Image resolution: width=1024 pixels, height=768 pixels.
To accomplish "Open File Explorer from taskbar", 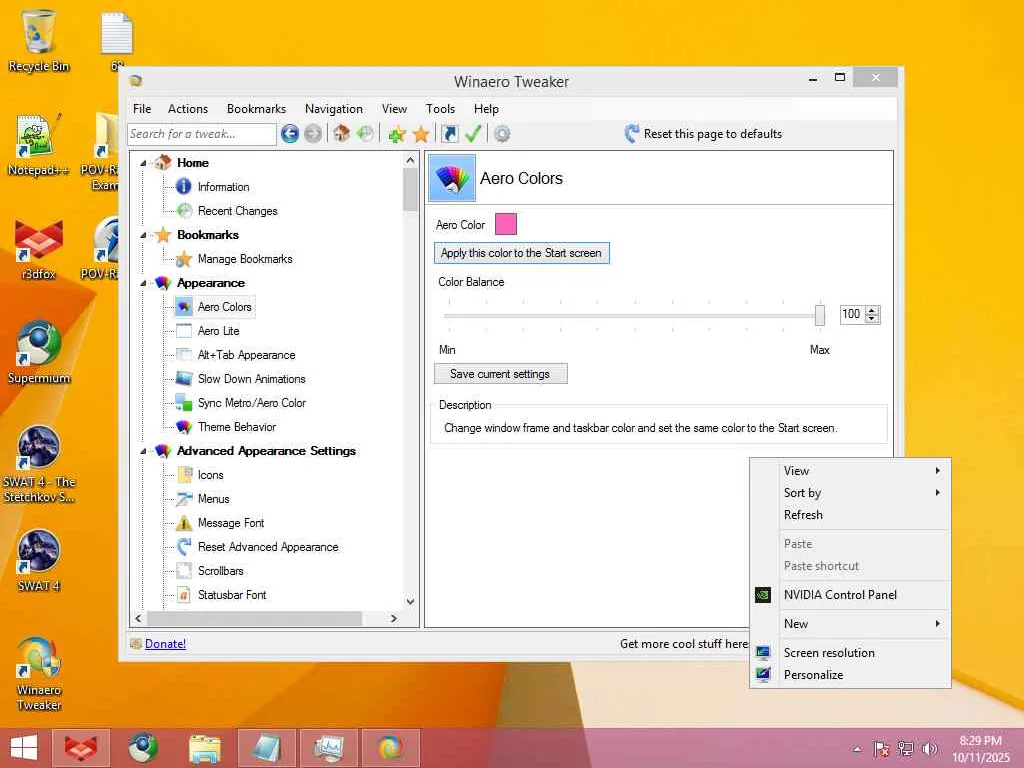I will coord(204,748).
